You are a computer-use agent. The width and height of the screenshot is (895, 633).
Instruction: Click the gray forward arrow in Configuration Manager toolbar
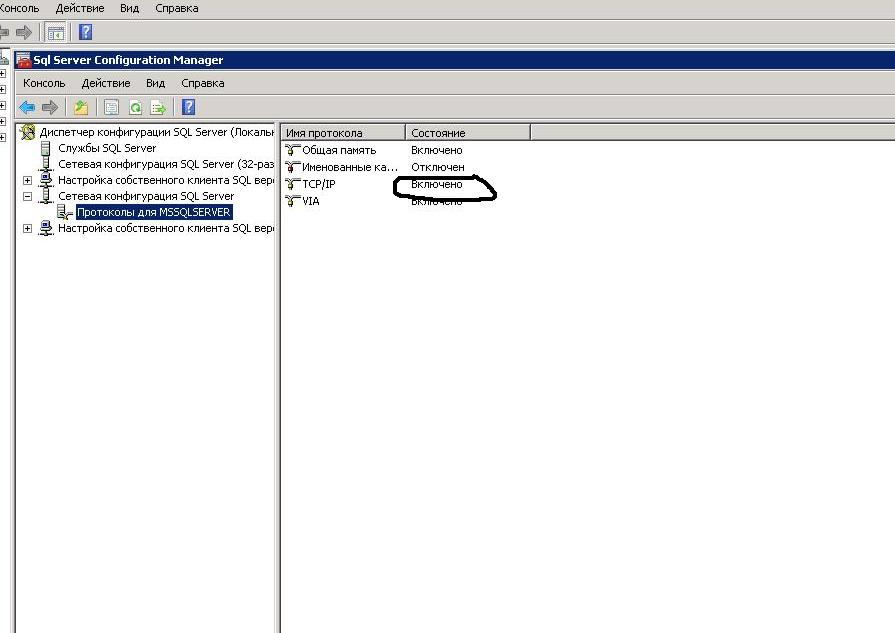(x=50, y=107)
